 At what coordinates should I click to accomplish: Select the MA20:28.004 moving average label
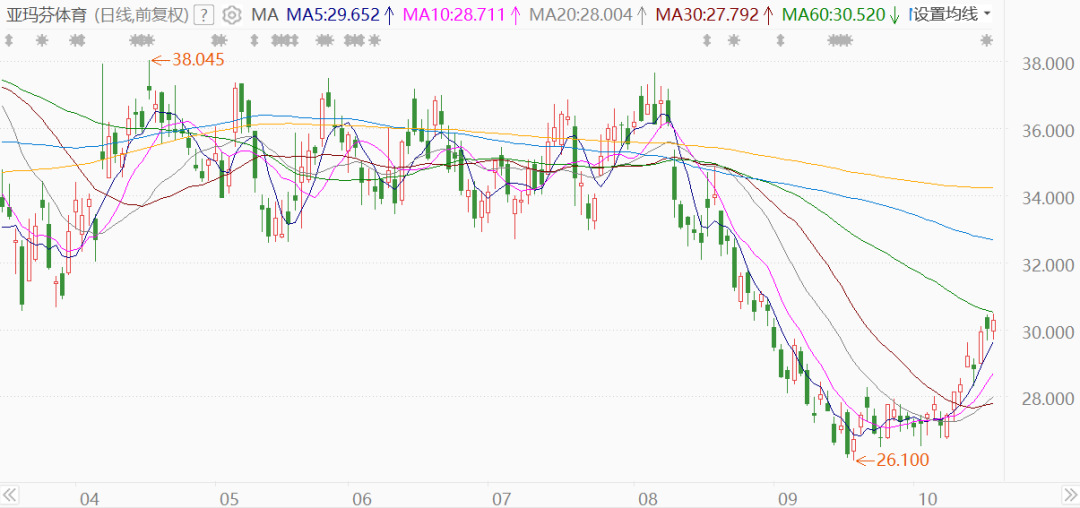[581, 14]
